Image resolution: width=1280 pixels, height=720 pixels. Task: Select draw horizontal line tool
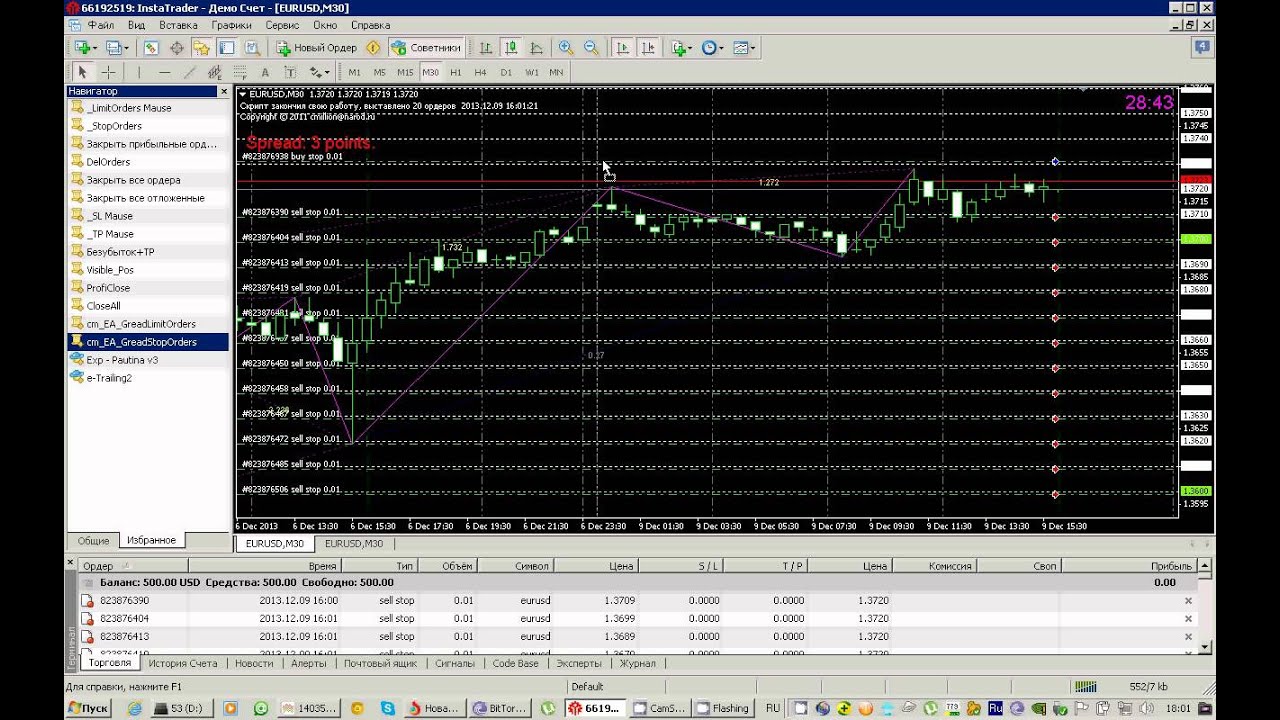(164, 72)
